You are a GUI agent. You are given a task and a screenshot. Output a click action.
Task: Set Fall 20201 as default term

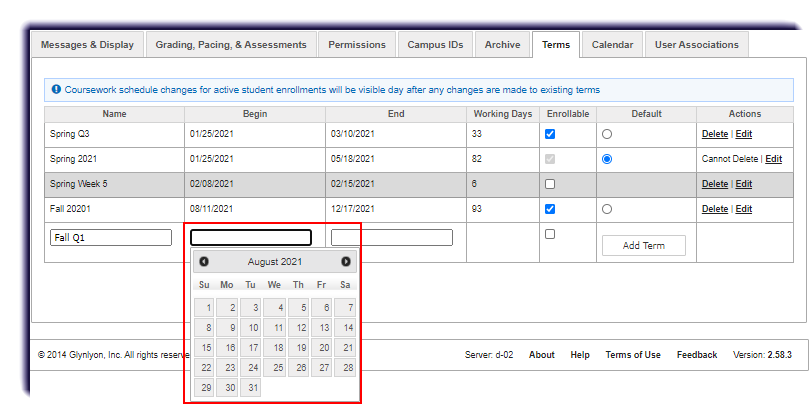(607, 209)
